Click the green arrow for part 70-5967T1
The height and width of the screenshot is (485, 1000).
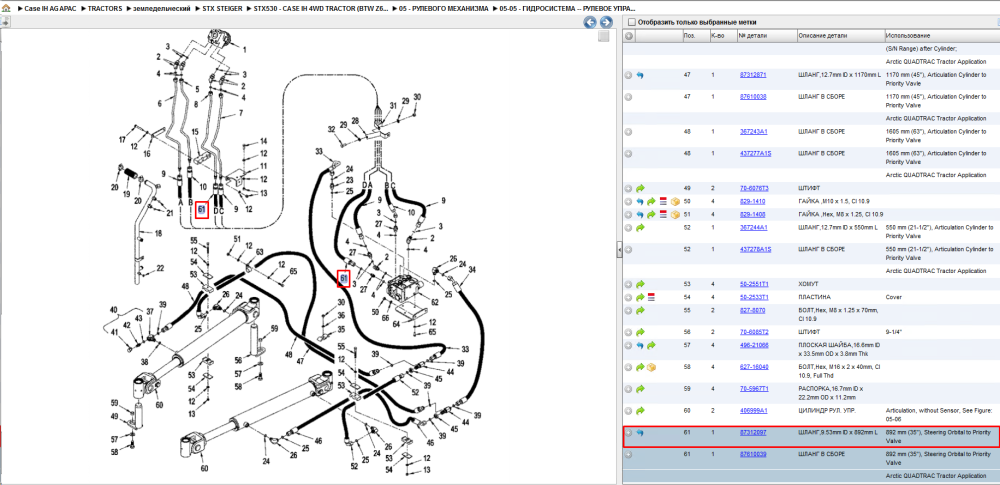640,389
